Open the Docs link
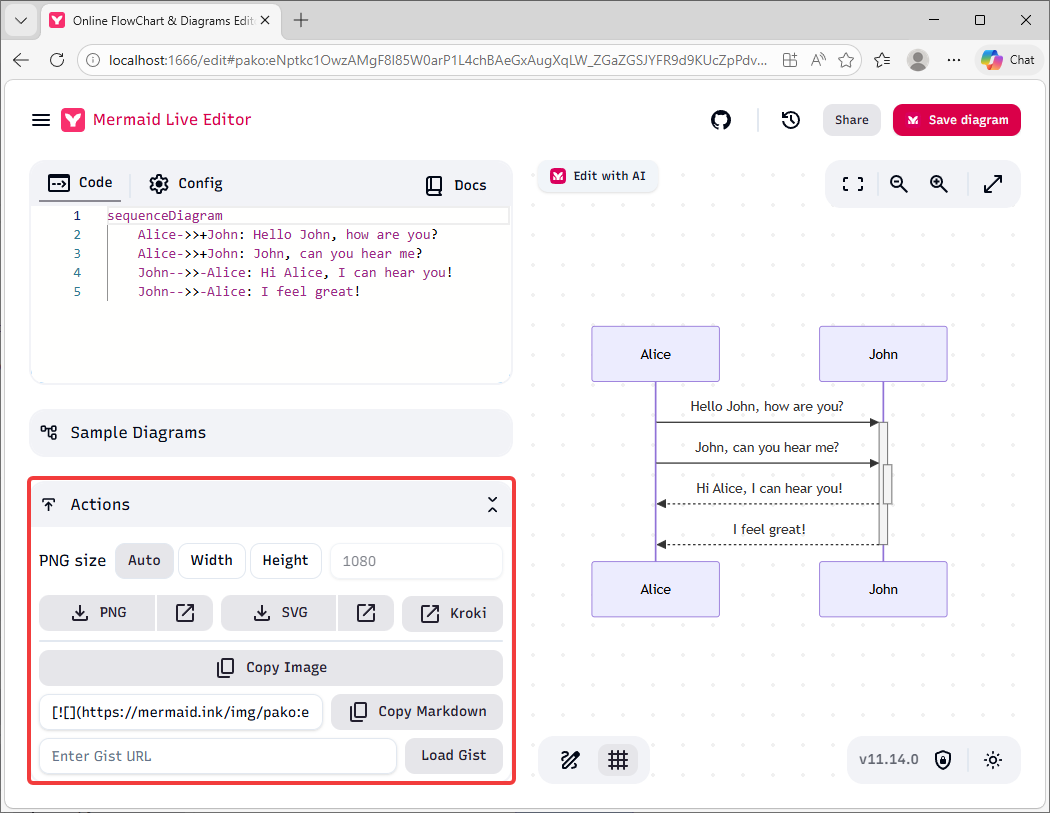Viewport: 1050px width, 813px height. 456,186
